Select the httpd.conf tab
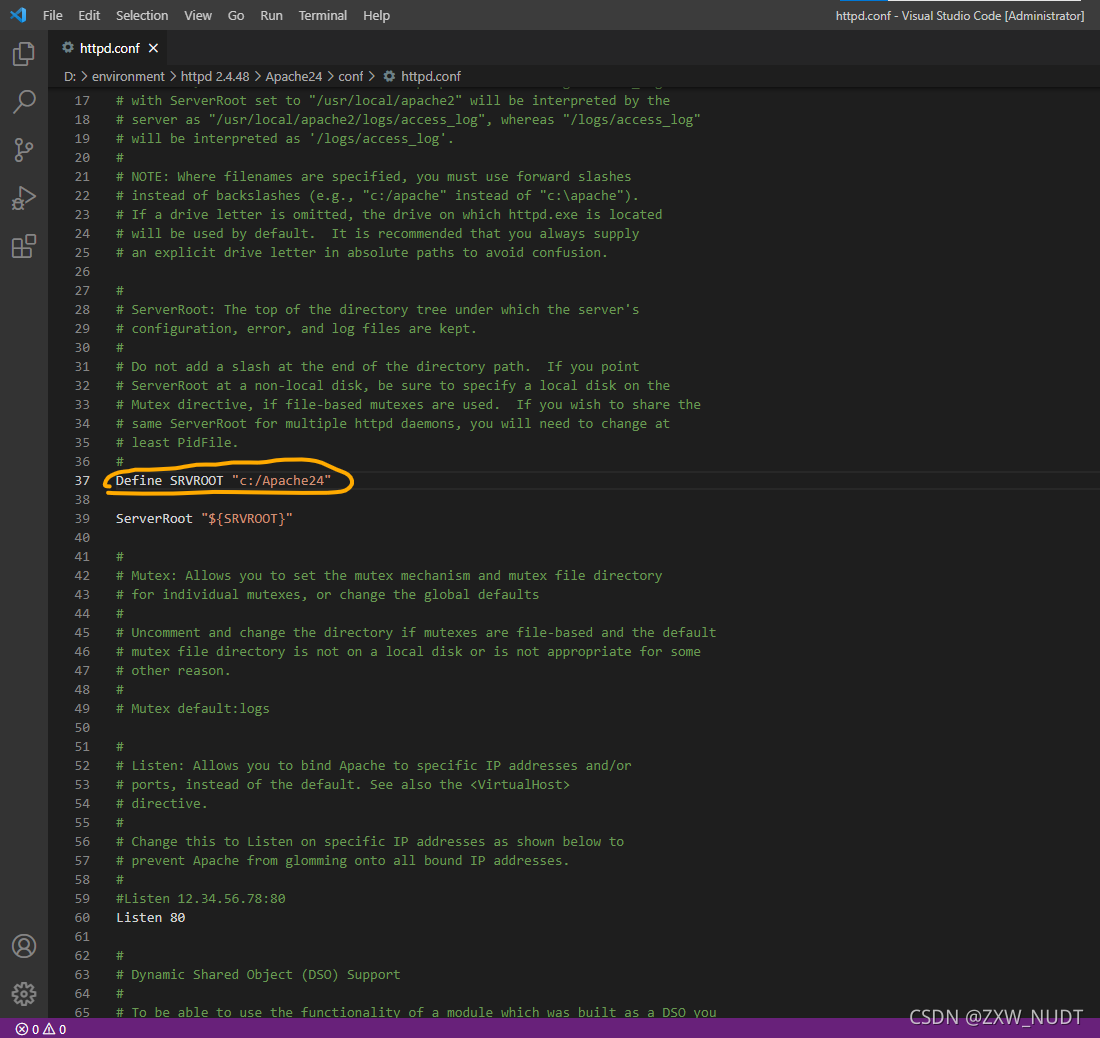Screen dimensions: 1100x1038 click(x=109, y=48)
